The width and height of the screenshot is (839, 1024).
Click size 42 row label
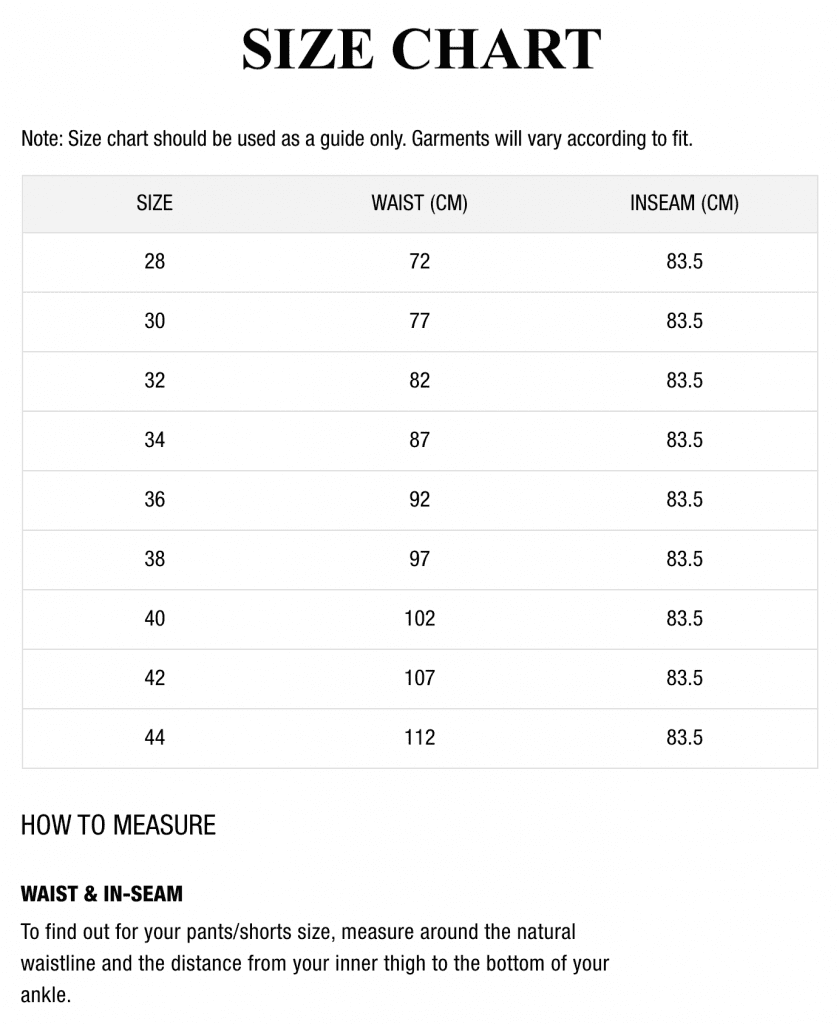tap(155, 678)
